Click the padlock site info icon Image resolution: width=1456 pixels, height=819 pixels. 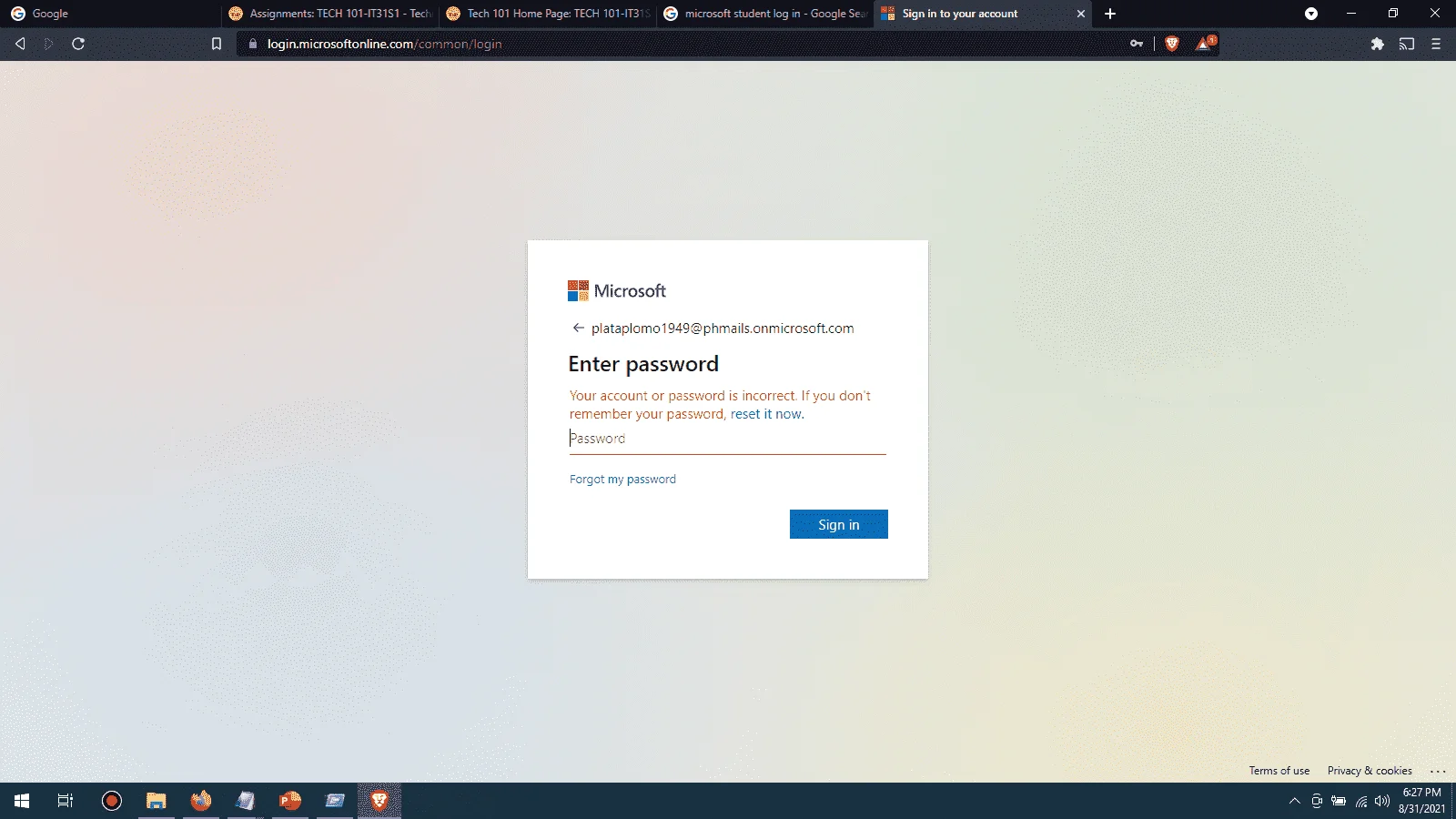pyautogui.click(x=253, y=44)
